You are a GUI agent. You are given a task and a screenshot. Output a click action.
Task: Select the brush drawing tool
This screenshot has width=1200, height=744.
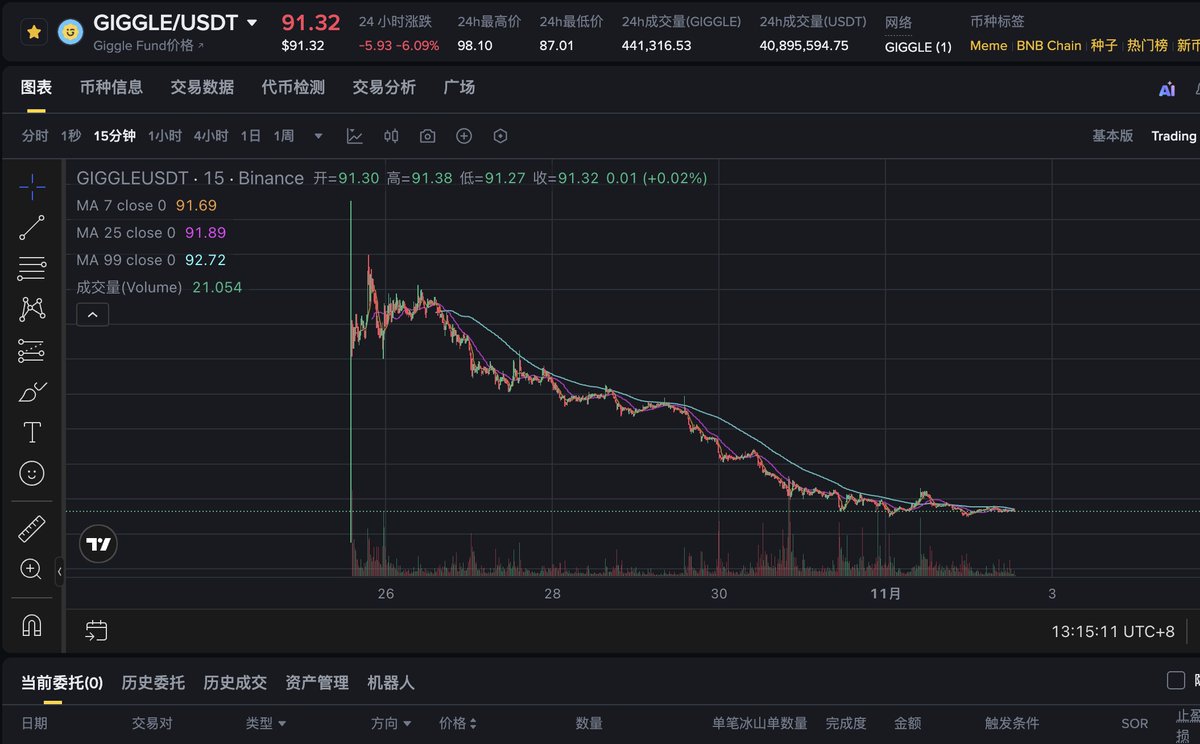tap(32, 392)
